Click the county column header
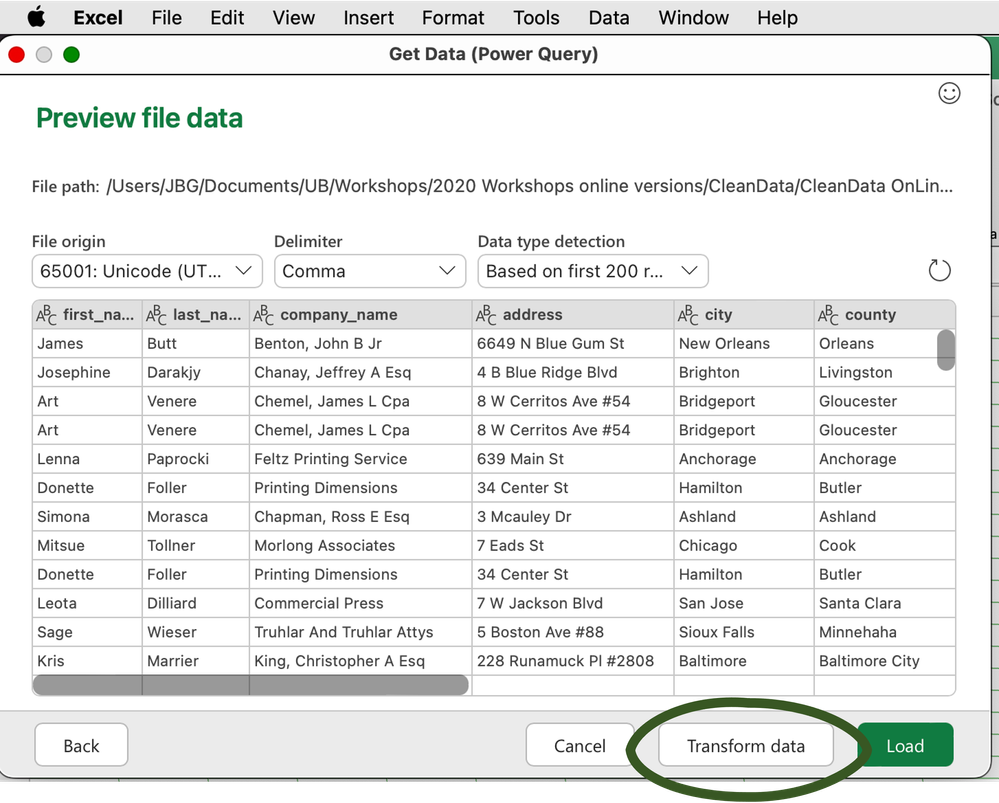 884,315
